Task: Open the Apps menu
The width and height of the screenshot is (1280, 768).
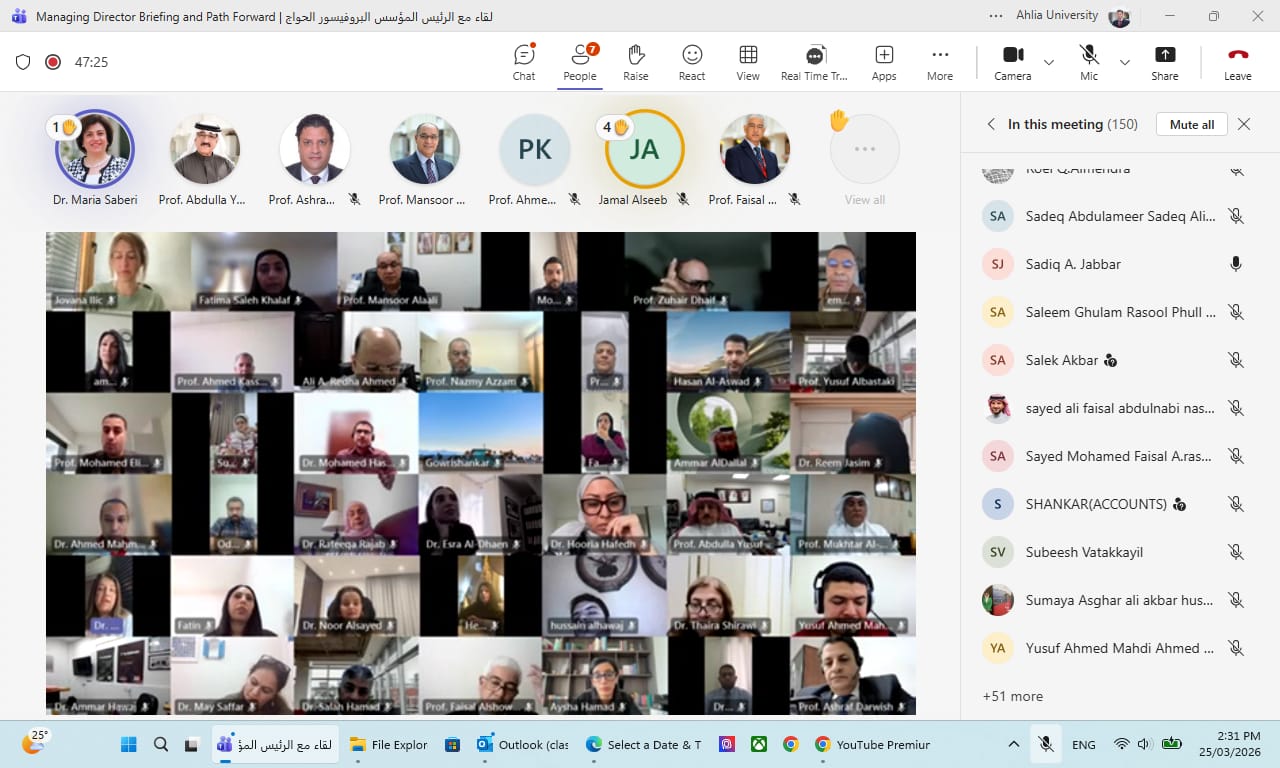Action: 884,62
